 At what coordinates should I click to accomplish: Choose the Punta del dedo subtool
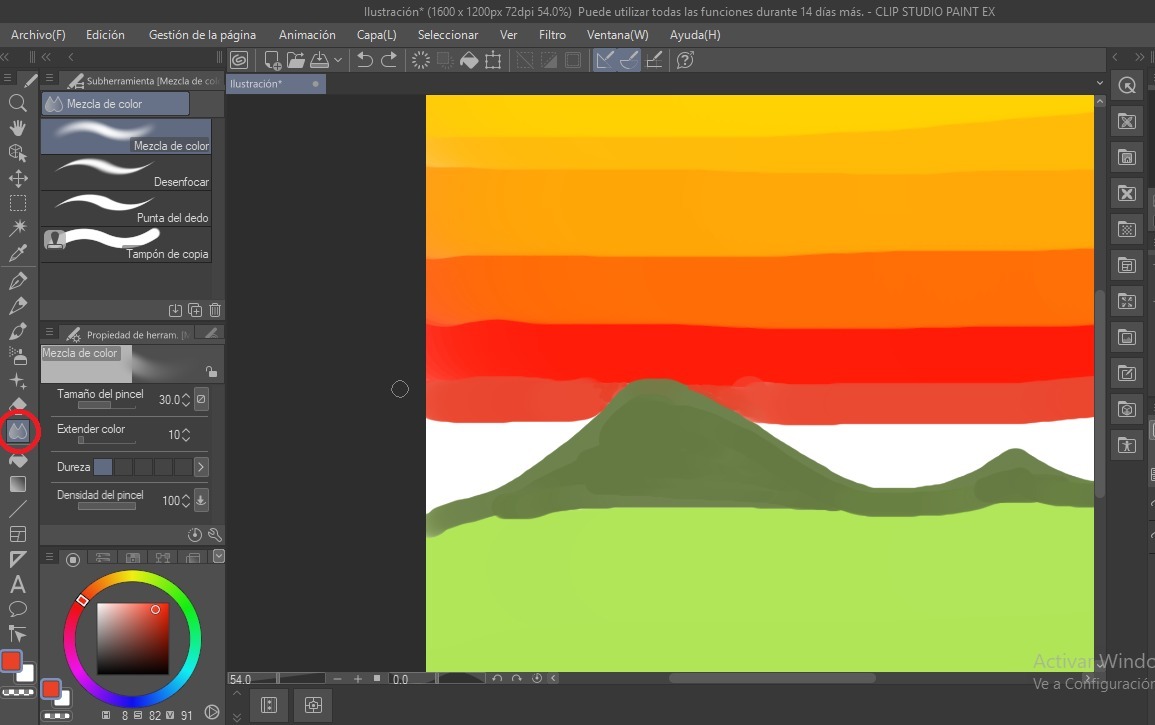pyautogui.click(x=125, y=210)
